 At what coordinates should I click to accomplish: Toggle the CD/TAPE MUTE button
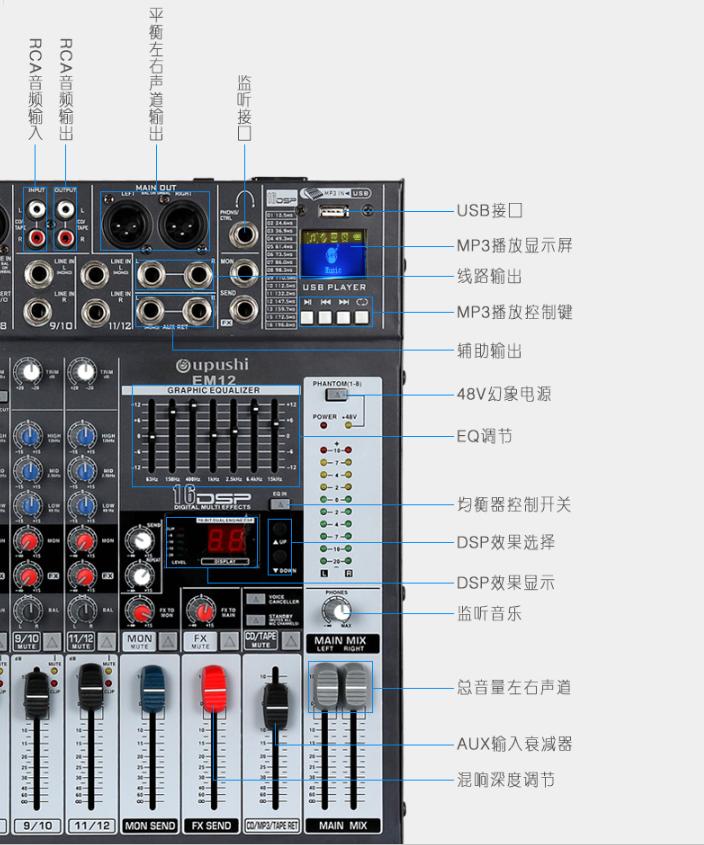tap(291, 641)
